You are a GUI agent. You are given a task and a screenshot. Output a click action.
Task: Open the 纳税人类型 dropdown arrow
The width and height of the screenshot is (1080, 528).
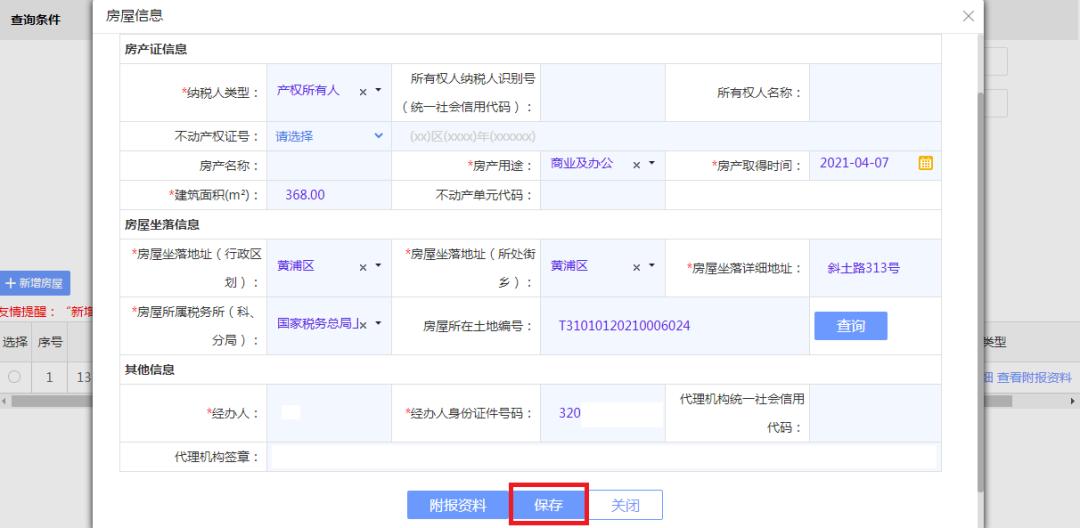click(379, 91)
